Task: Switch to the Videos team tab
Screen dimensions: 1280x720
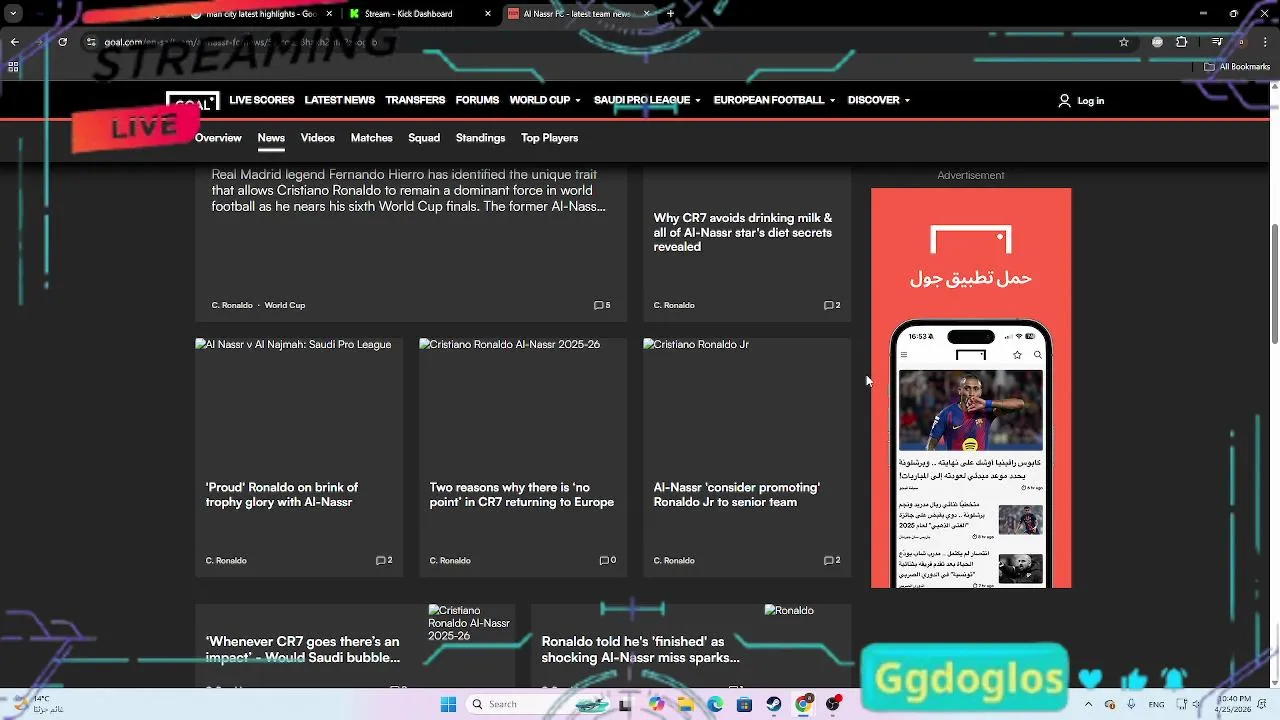Action: pos(318,138)
